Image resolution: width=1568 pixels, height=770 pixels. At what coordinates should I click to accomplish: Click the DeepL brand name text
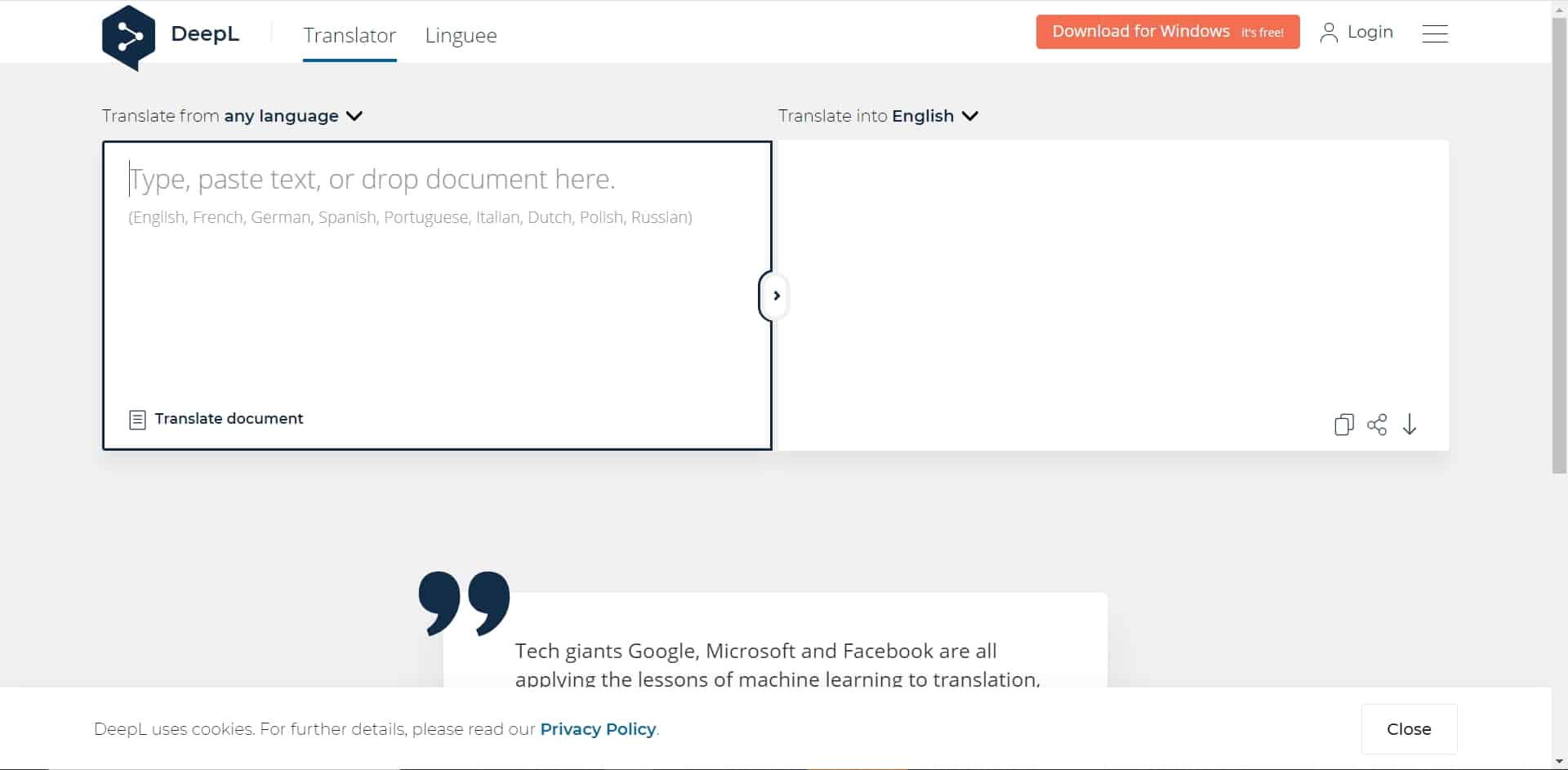tap(205, 33)
